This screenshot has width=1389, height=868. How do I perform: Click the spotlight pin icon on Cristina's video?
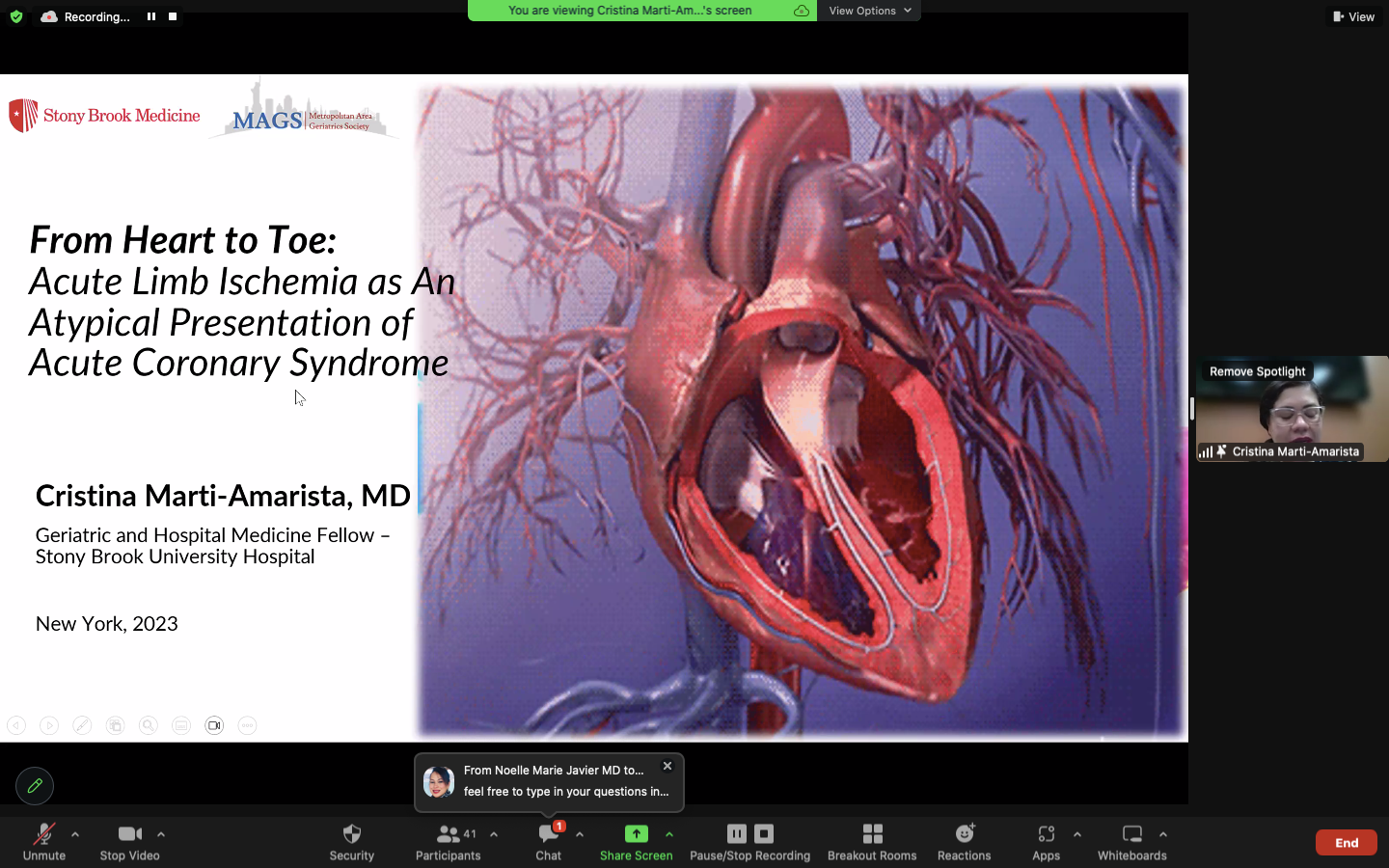1221,451
